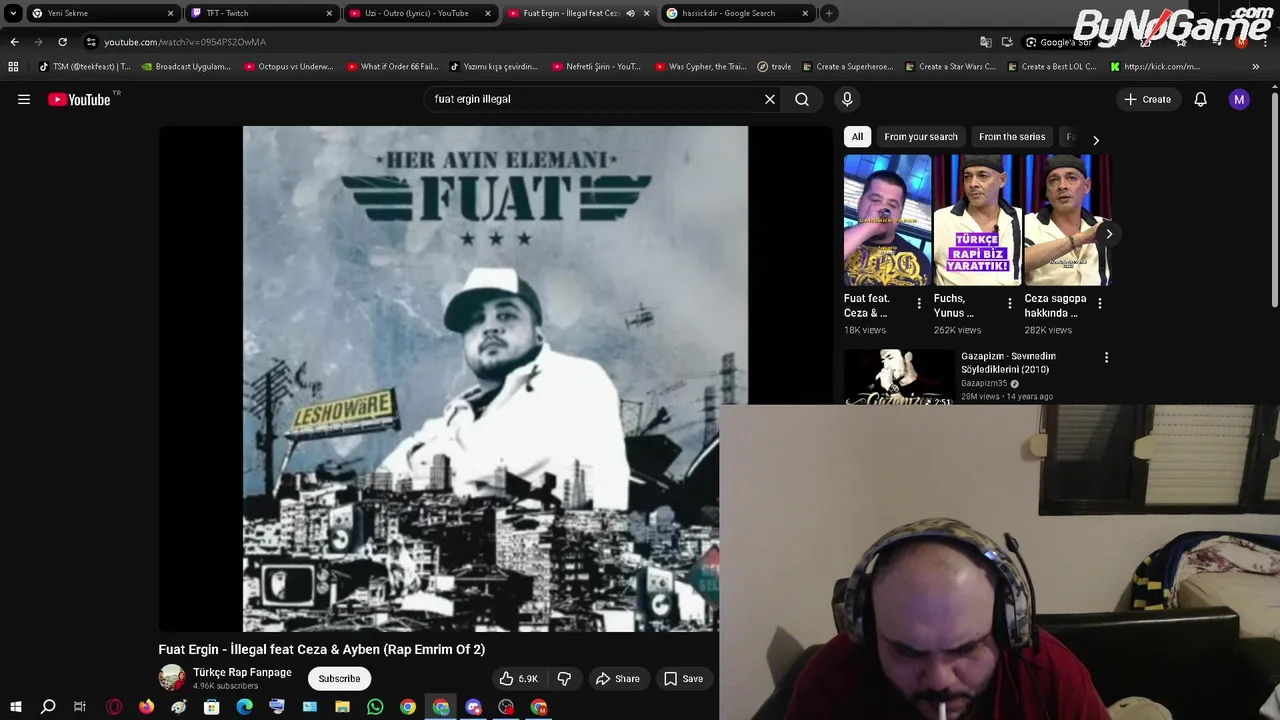Viewport: 1280px width, 720px height.
Task: Select the All filter chip
Action: (857, 137)
